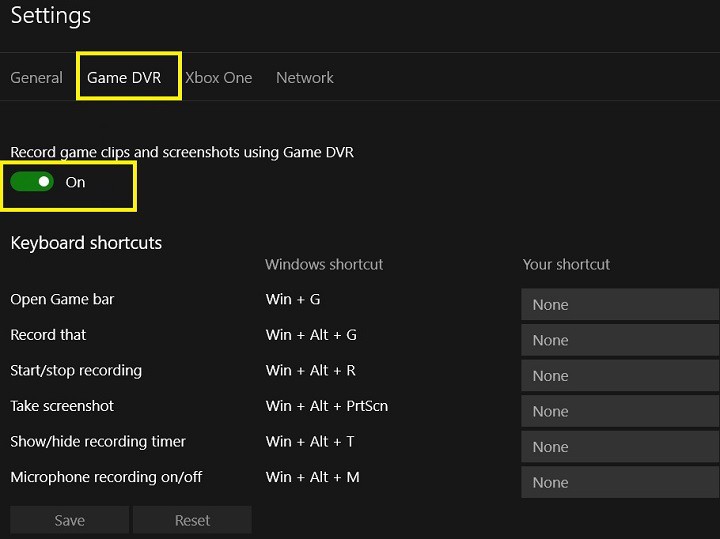Click the Settings page title
The width and height of the screenshot is (720, 539).
click(x=51, y=16)
